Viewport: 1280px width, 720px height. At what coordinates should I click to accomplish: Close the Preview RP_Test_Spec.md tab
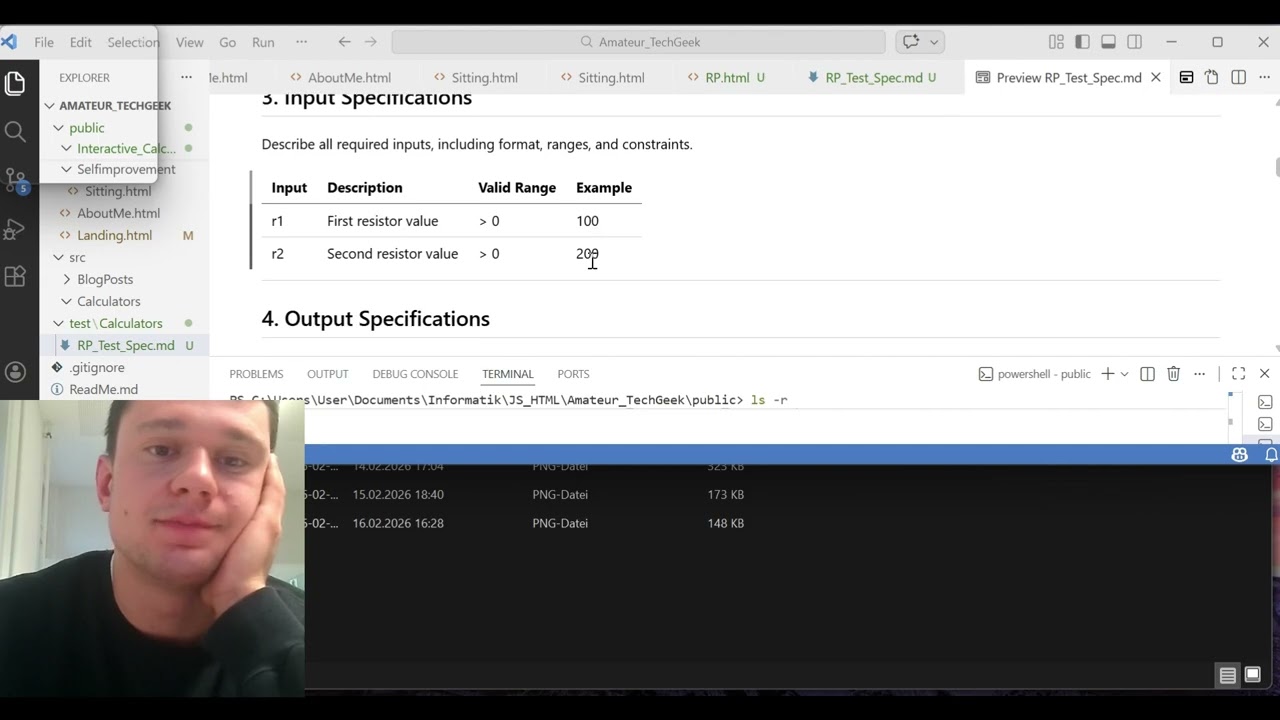point(1156,77)
